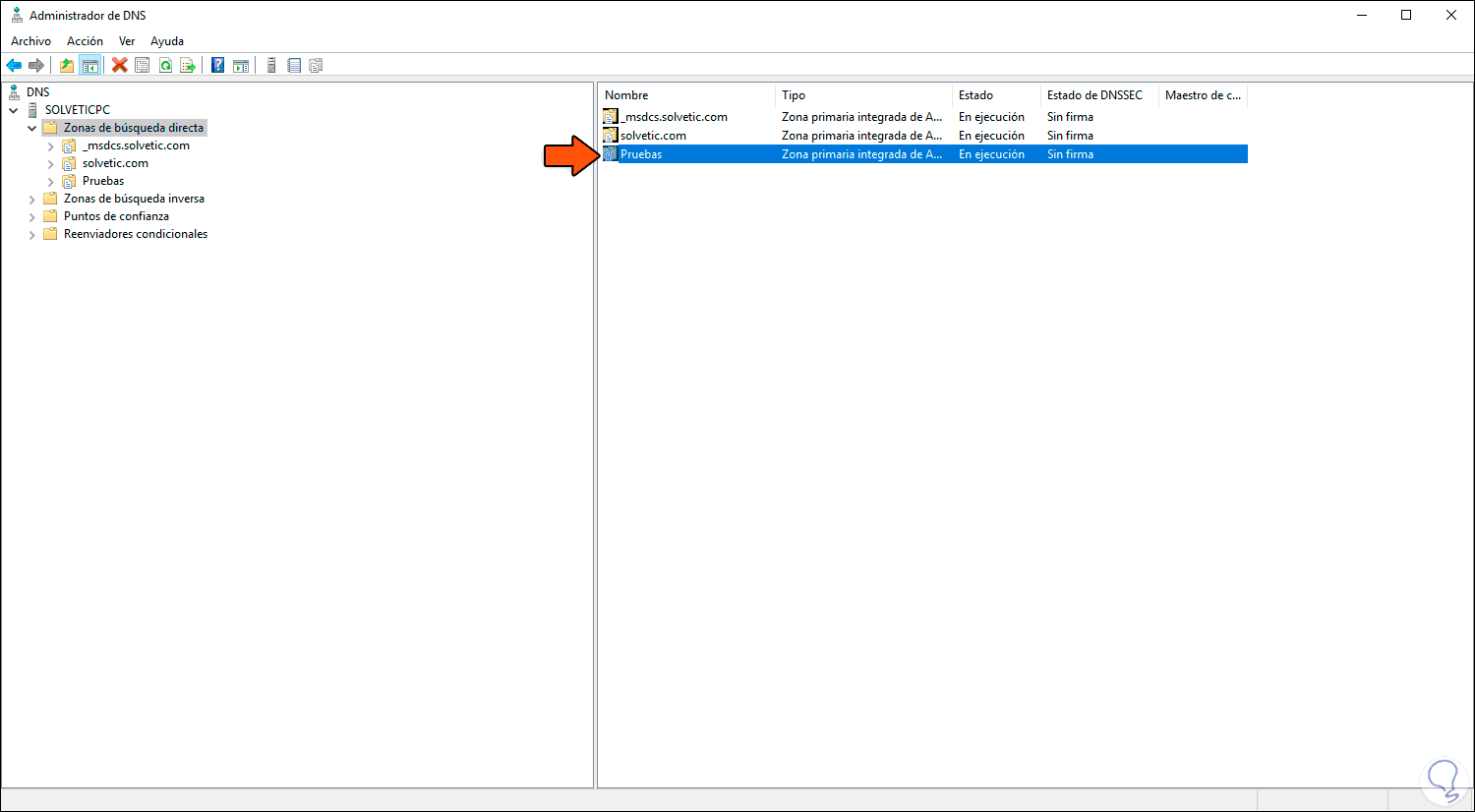1475x812 pixels.
Task: Expand the Pruebas tree node
Action: click(51, 181)
